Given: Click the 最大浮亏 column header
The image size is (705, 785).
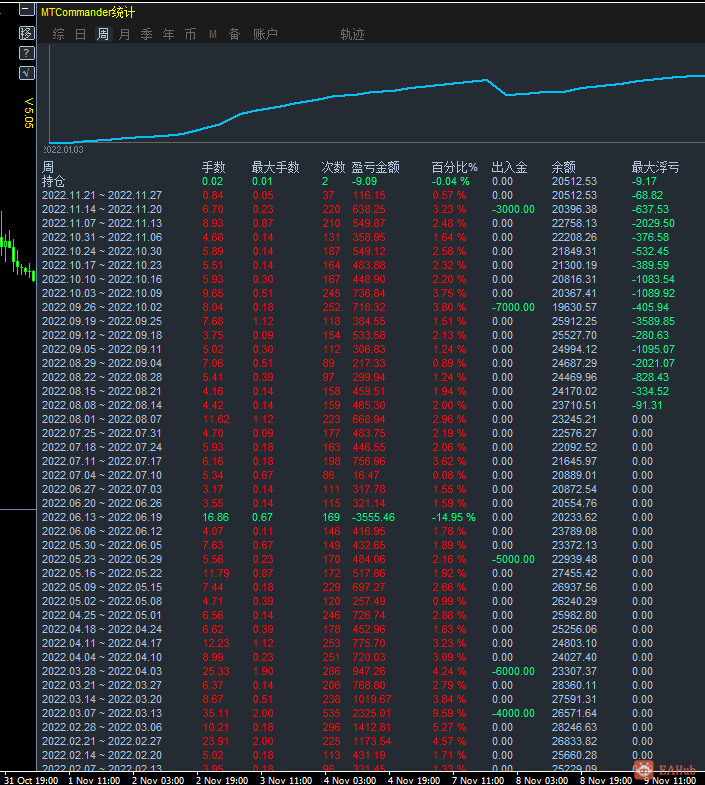Looking at the screenshot, I should pyautogui.click(x=655, y=167).
